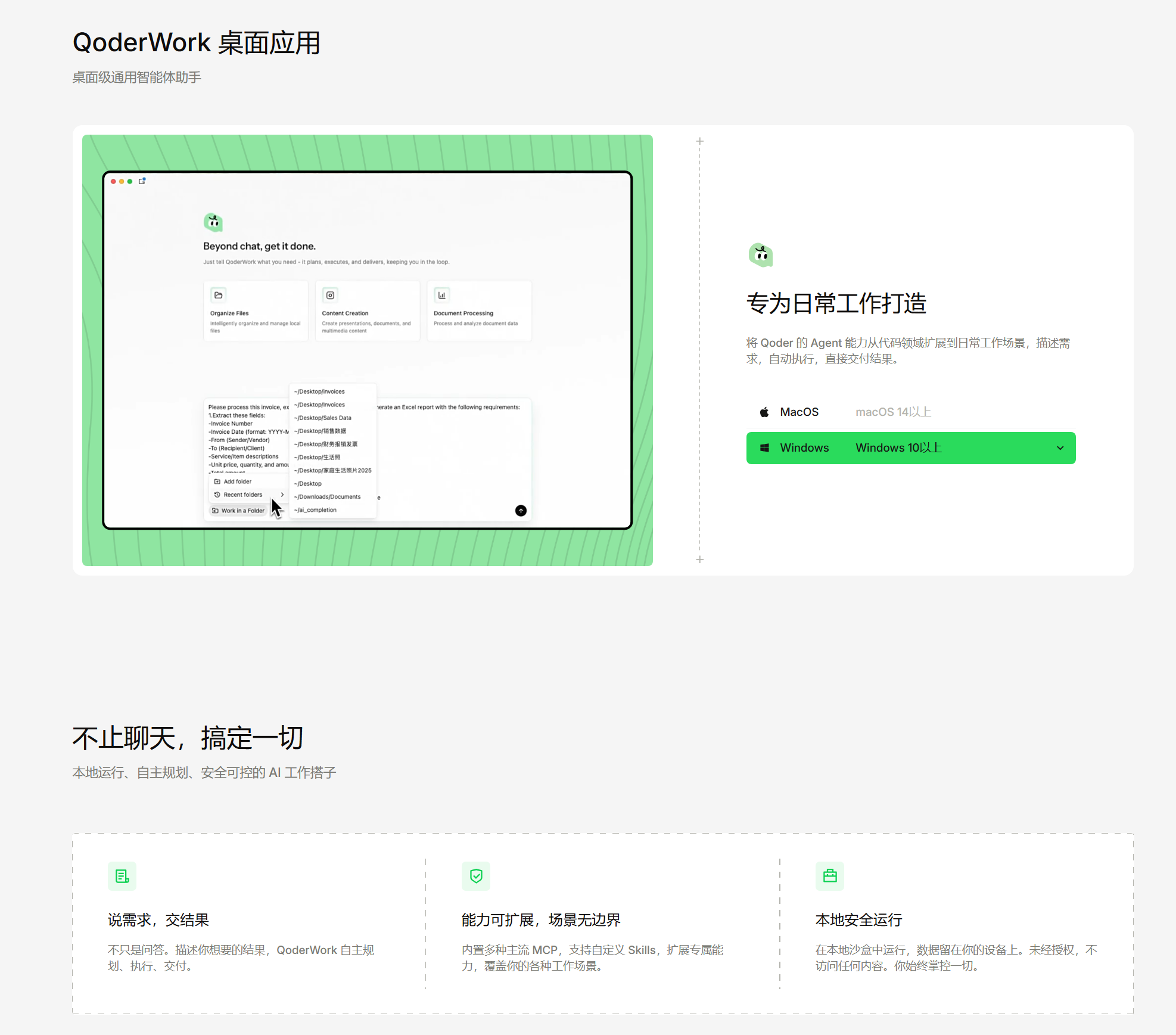Click the Beyond chat, get it done text
Viewport: 1176px width, 1035px height.
259,246
